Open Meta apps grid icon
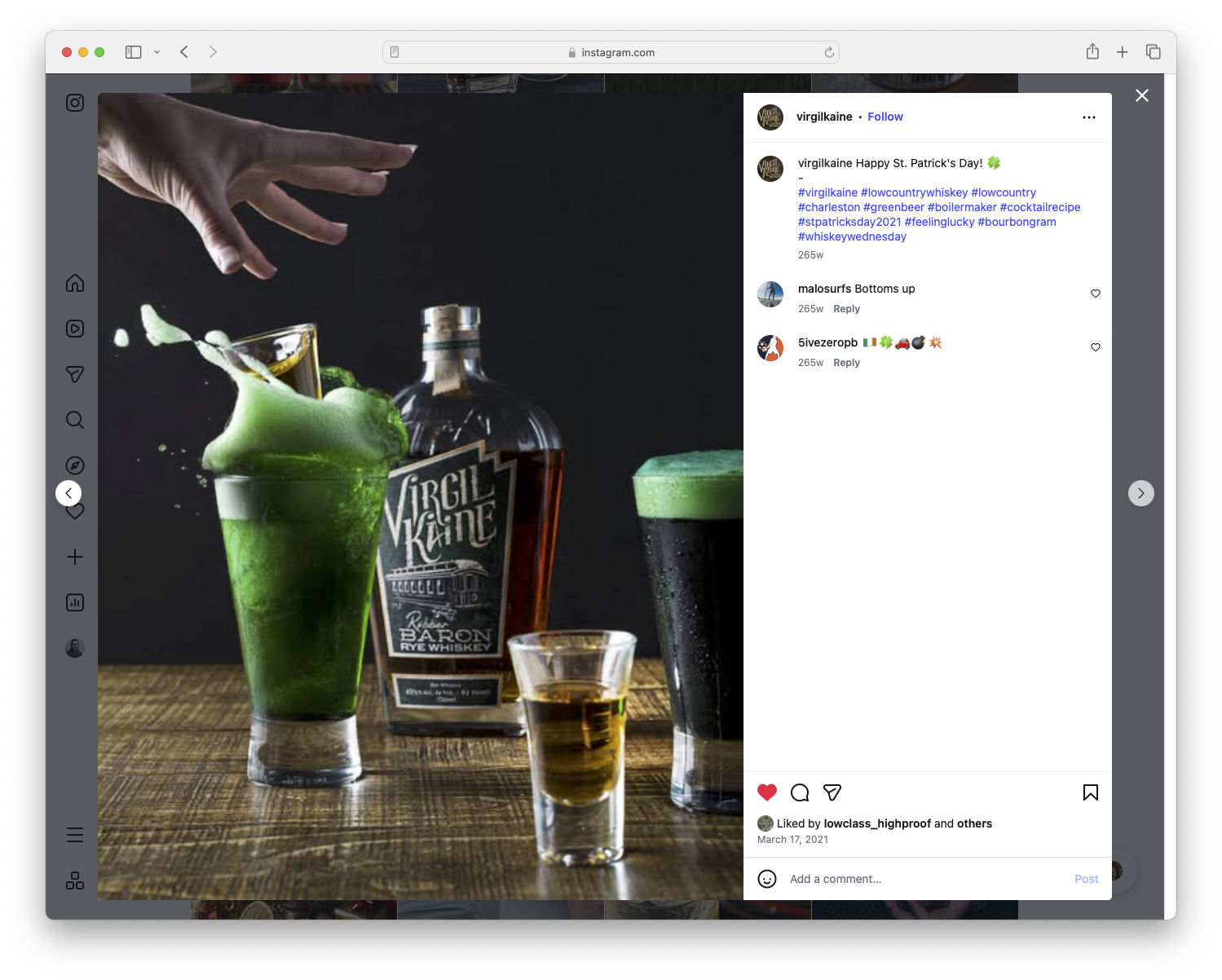Image resolution: width=1222 pixels, height=980 pixels. pyautogui.click(x=75, y=881)
